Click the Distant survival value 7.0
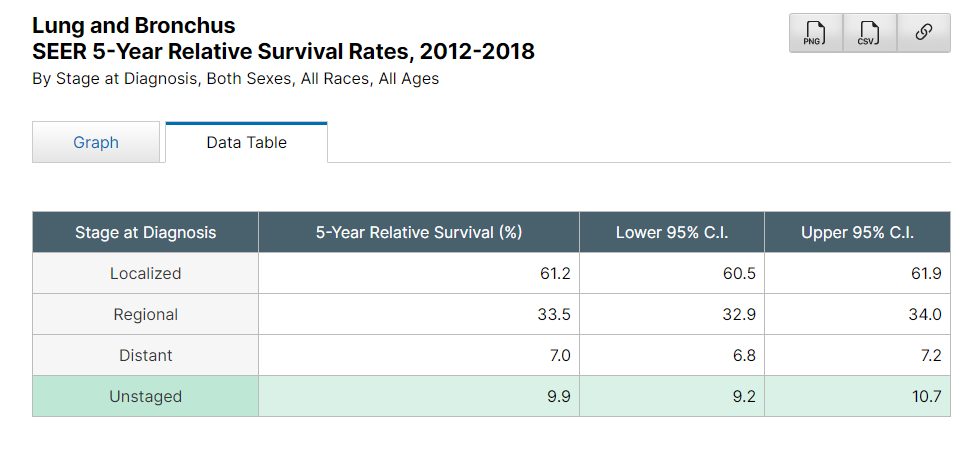 559,355
